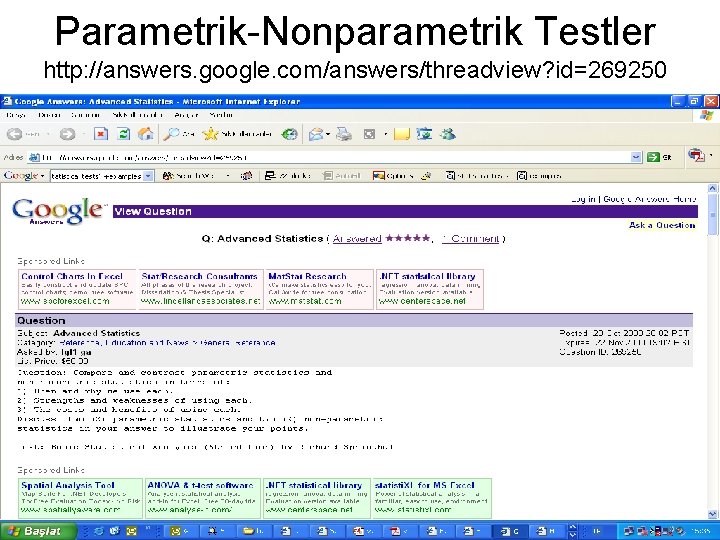
Task: Click the blue monitor icon in the toolbar
Action: tap(424, 134)
